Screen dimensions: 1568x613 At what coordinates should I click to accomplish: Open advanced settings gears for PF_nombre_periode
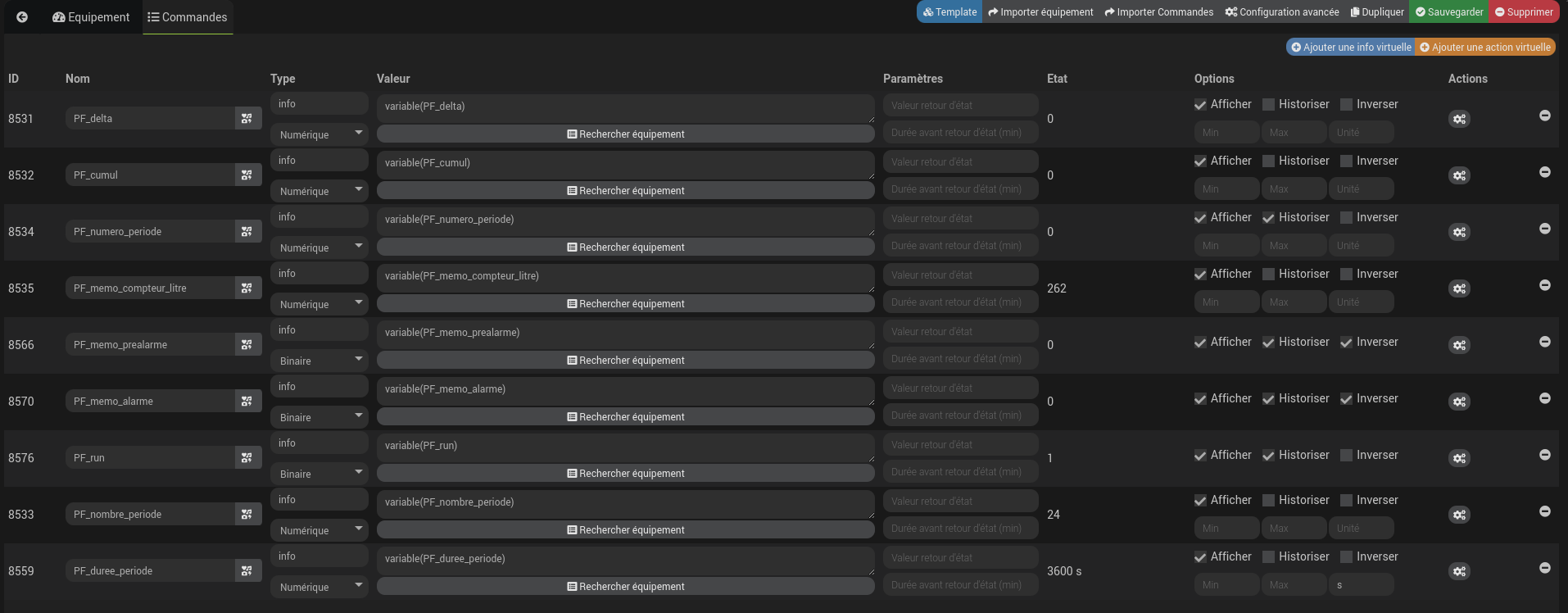tap(1459, 515)
